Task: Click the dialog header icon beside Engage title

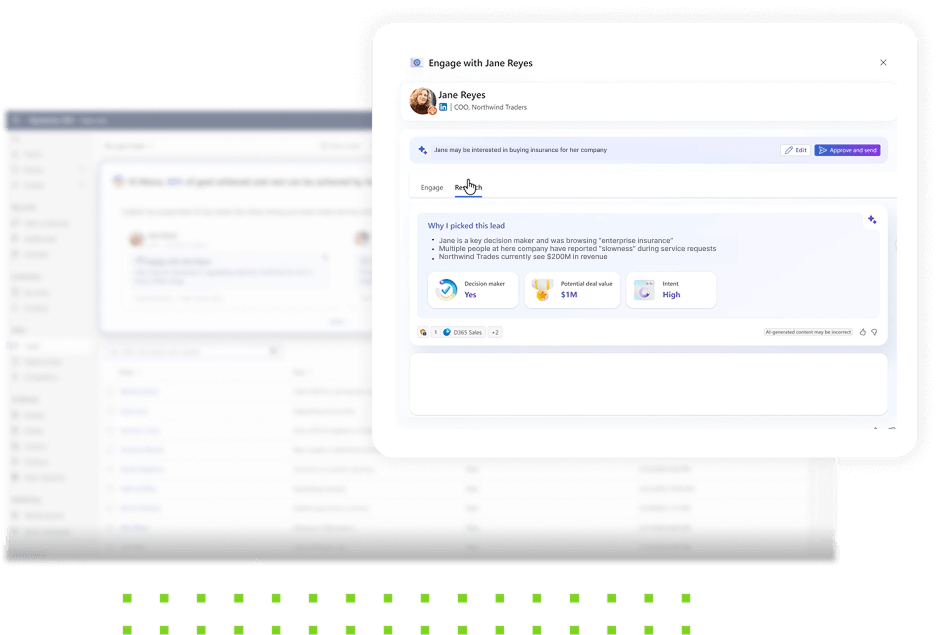Action: (x=416, y=62)
